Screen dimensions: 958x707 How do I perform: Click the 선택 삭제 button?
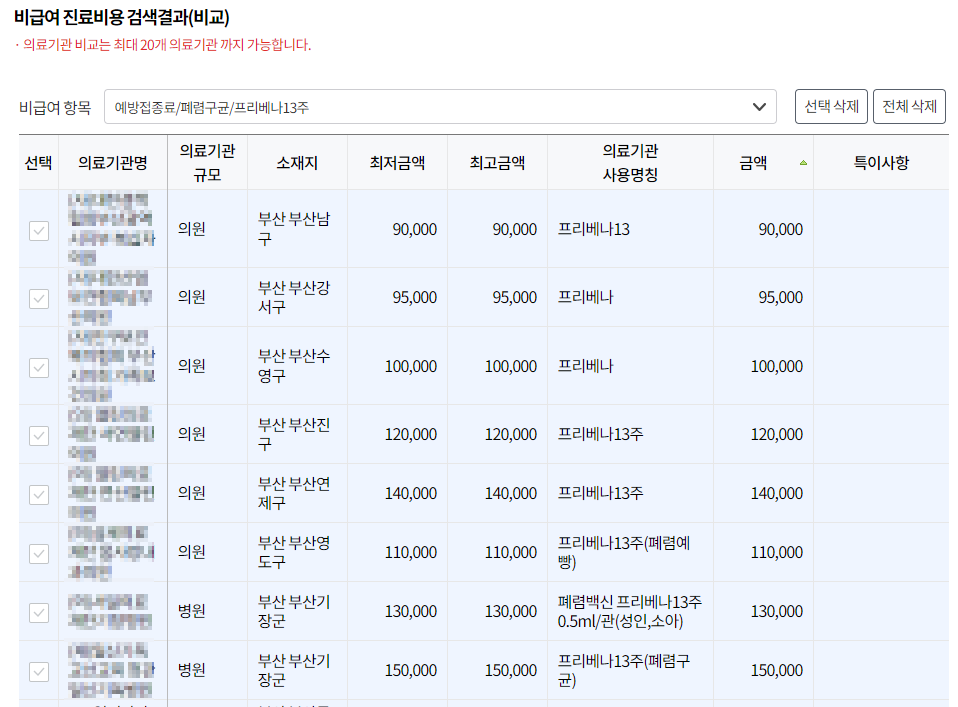click(x=831, y=106)
